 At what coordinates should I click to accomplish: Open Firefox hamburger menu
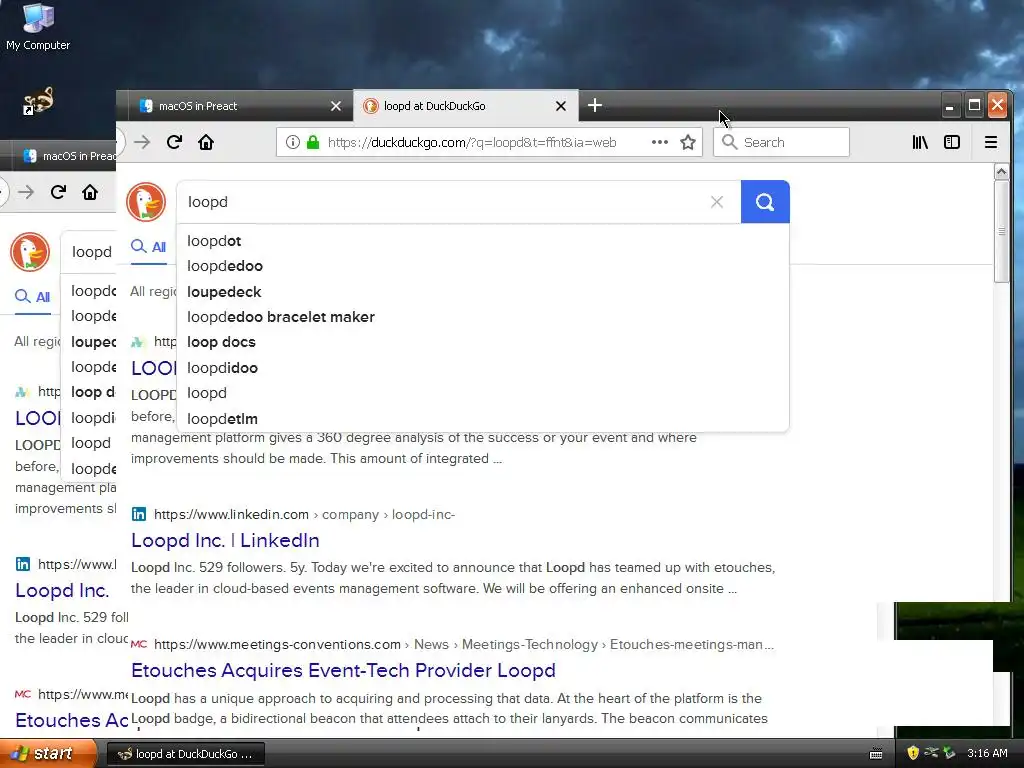click(x=991, y=142)
